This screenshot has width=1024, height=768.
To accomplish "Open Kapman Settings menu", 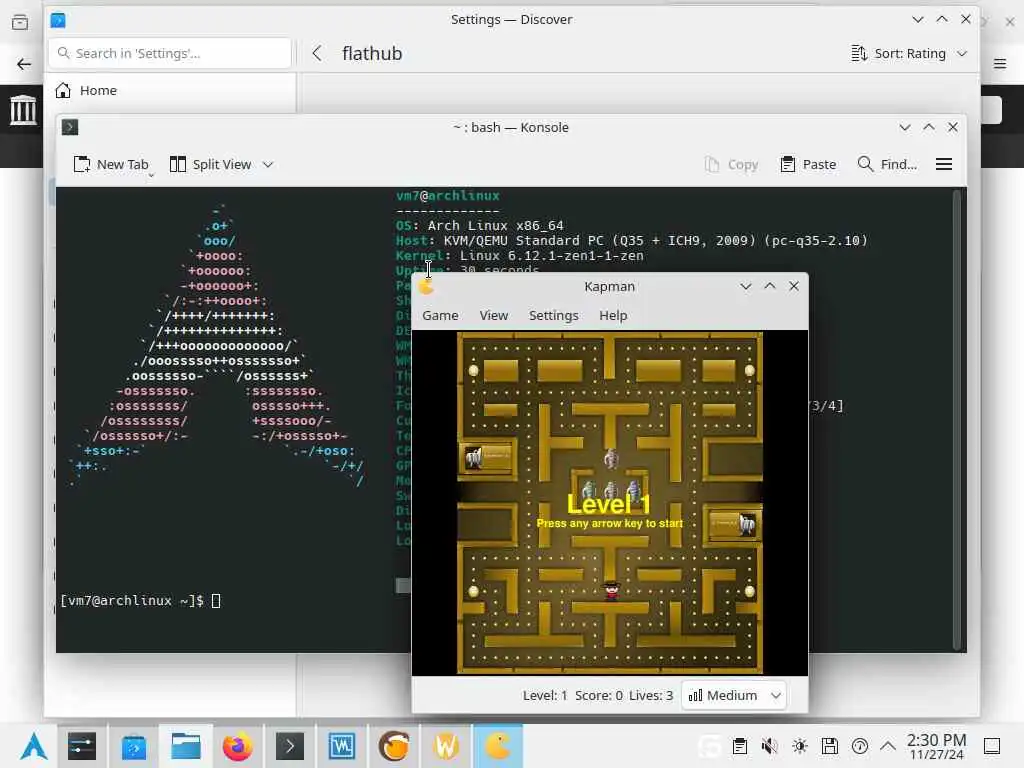I will click(554, 315).
